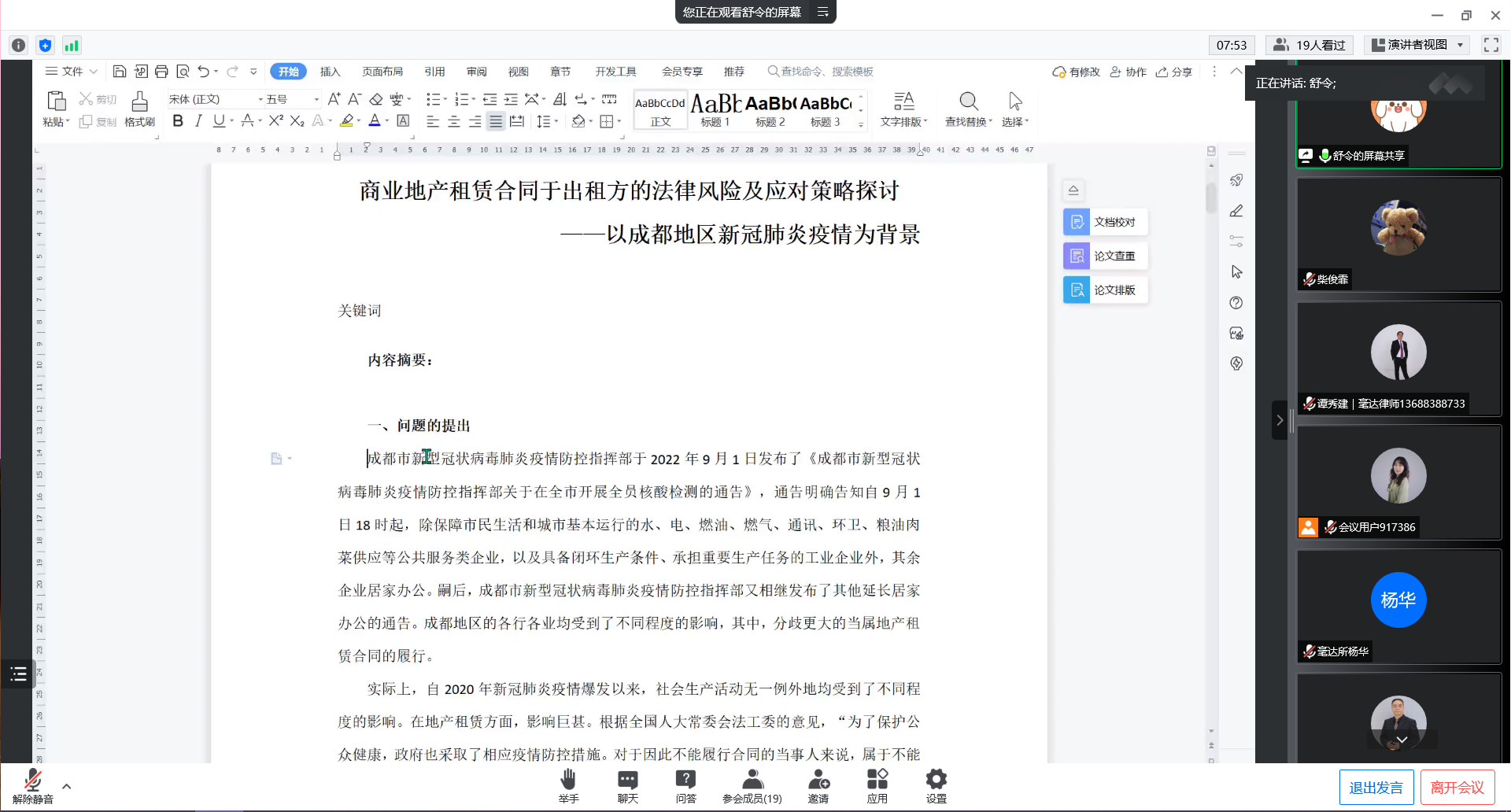Decrease font size with A- icon
Image resolution: width=1511 pixels, height=812 pixels.
355,99
